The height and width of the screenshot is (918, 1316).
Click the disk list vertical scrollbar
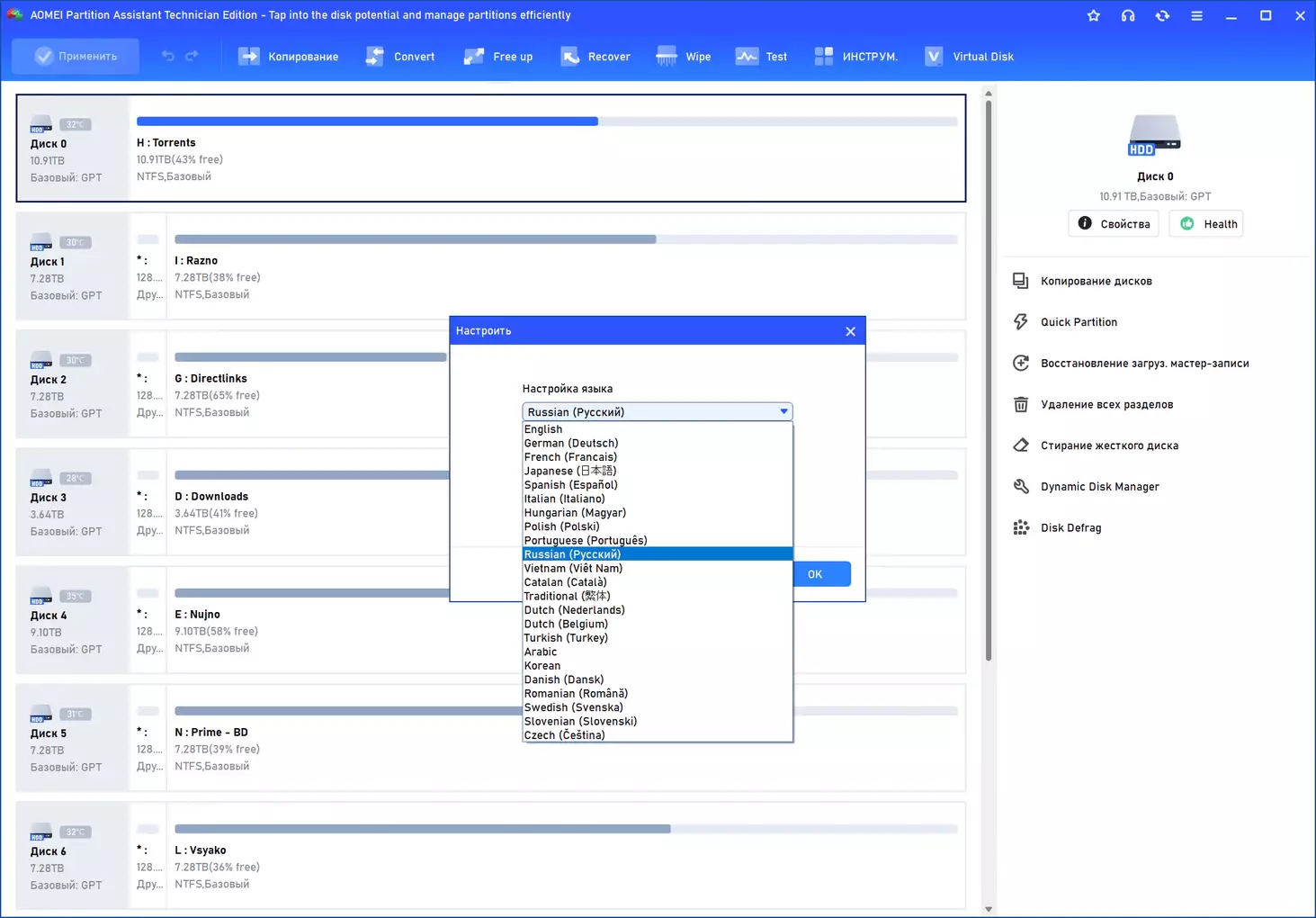(989, 378)
